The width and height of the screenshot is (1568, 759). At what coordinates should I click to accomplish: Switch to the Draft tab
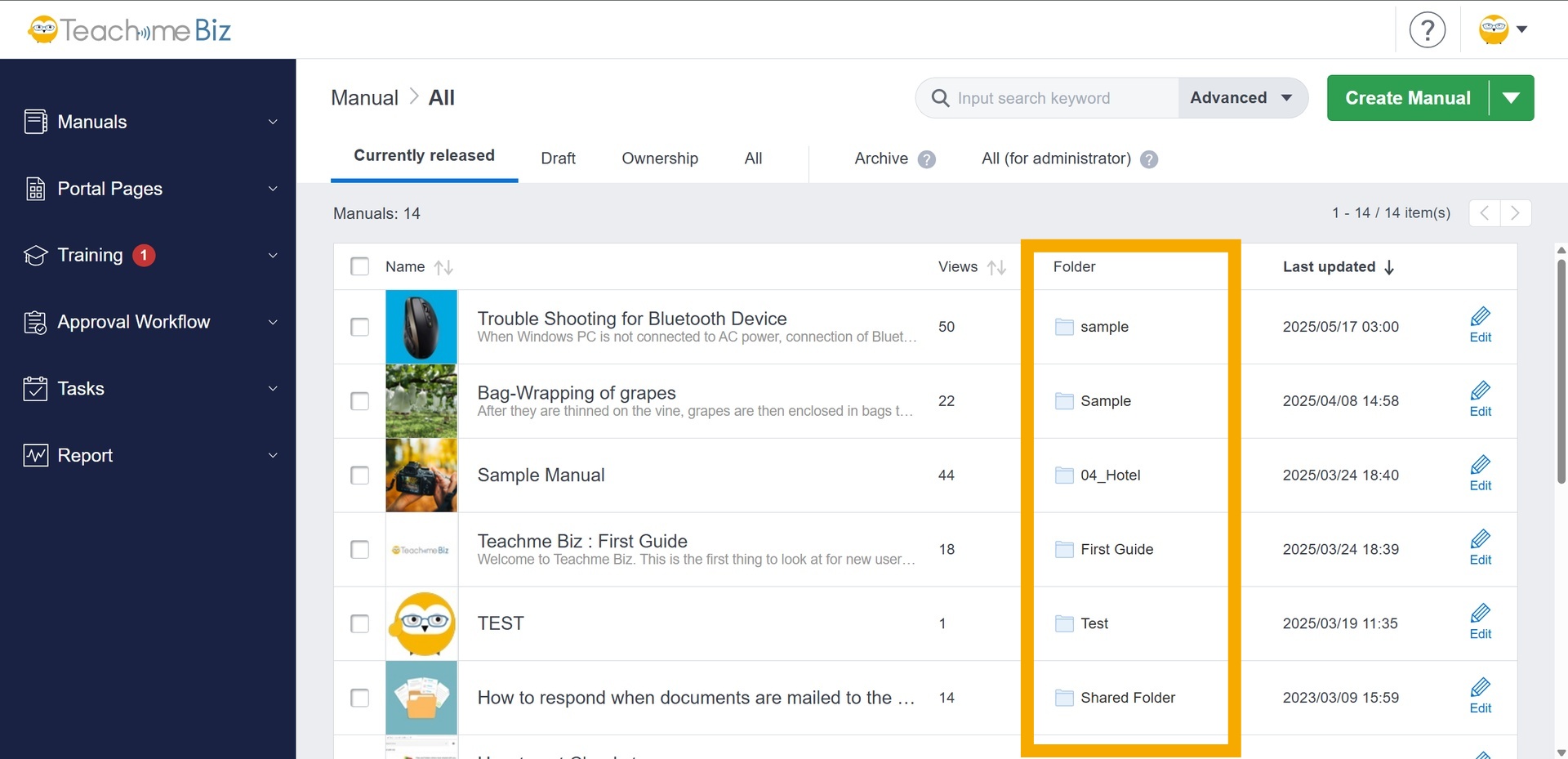click(558, 158)
